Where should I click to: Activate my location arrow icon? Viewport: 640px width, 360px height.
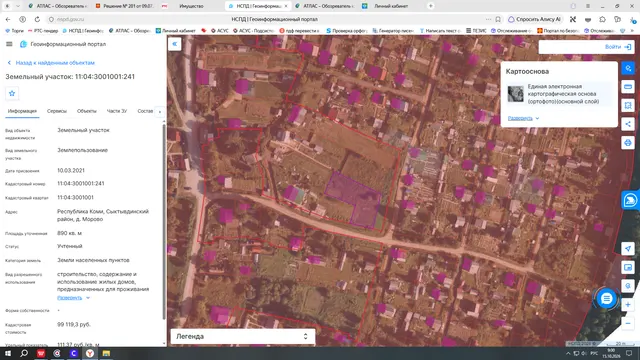pyautogui.click(x=628, y=249)
